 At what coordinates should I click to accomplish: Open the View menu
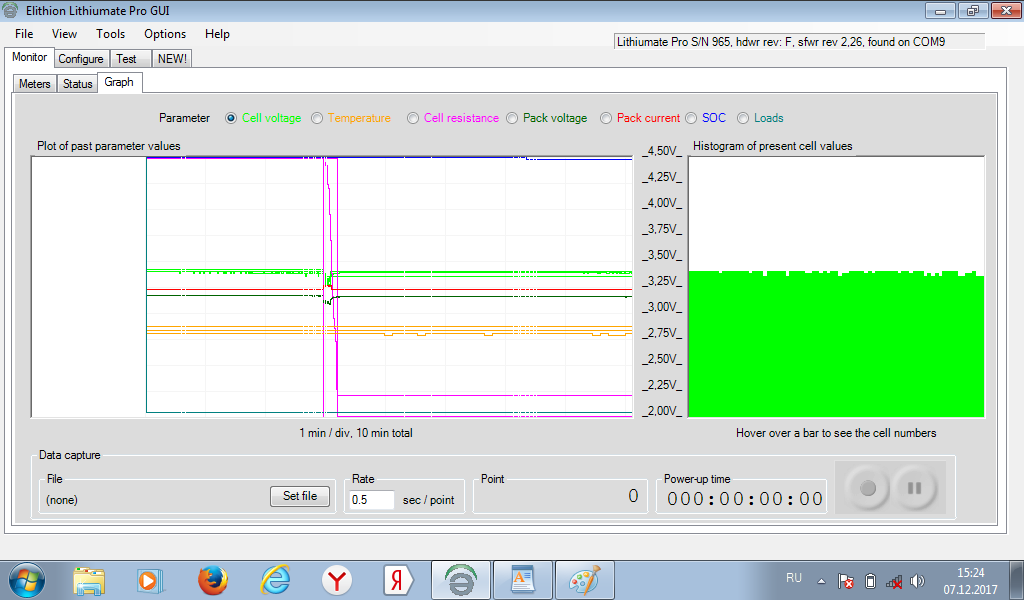[x=64, y=34]
